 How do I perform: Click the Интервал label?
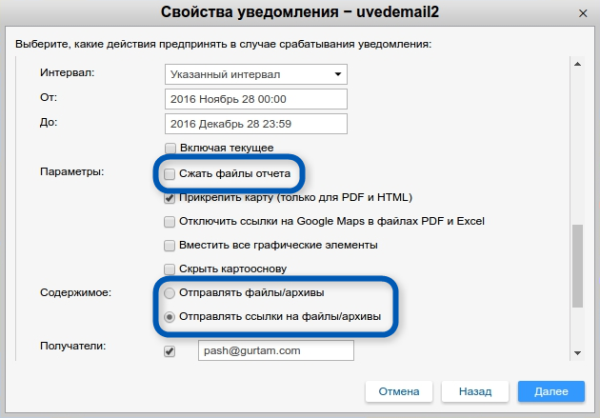pos(67,72)
